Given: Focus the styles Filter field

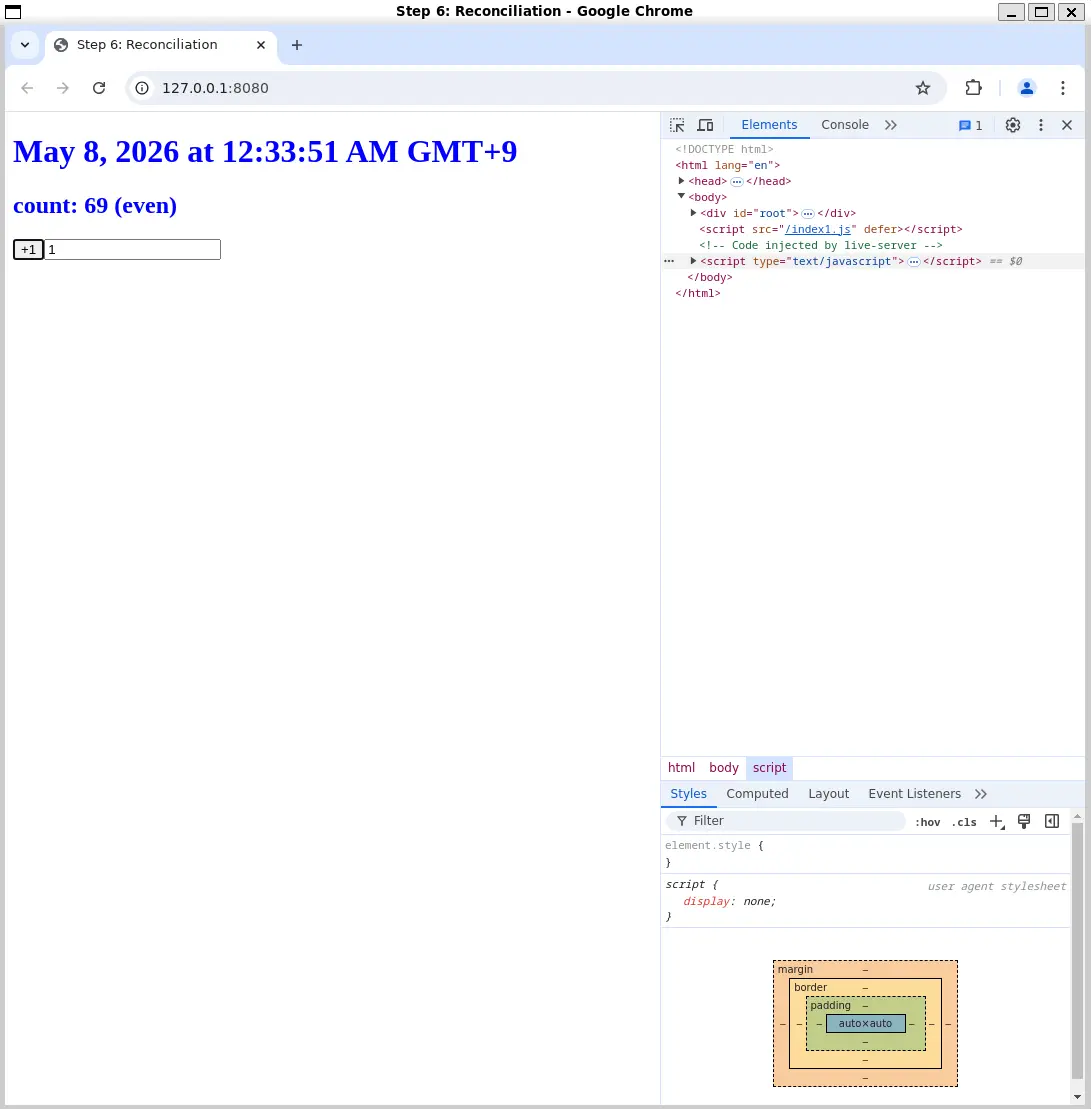Looking at the screenshot, I should pyautogui.click(x=785, y=821).
